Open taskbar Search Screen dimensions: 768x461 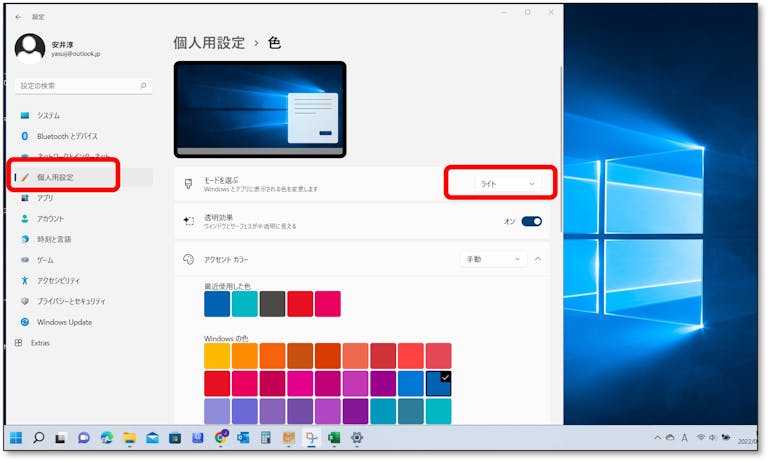point(38,438)
